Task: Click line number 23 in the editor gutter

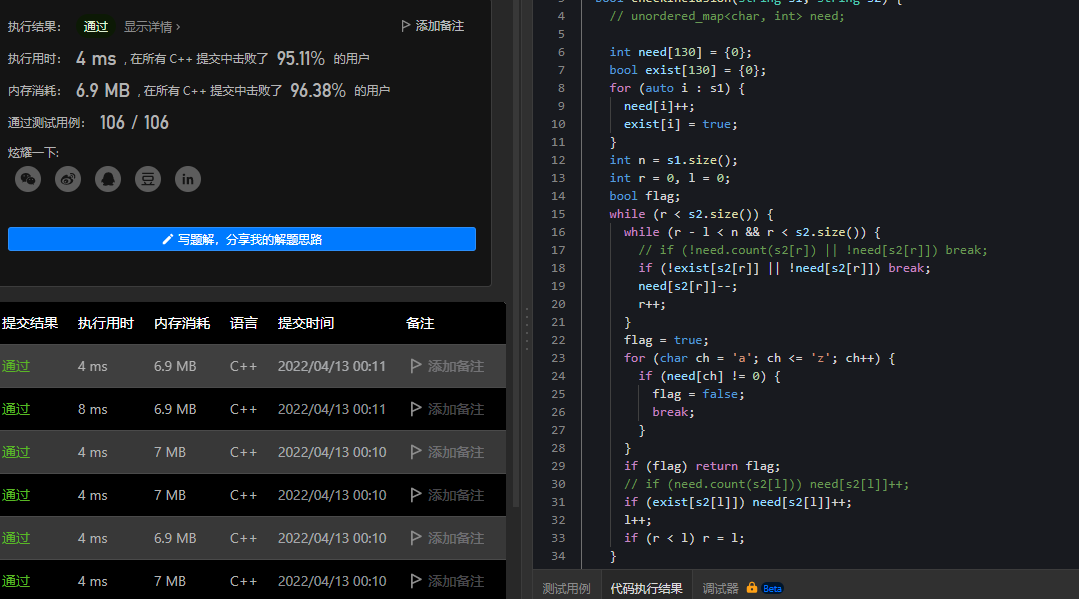Action: [x=558, y=358]
